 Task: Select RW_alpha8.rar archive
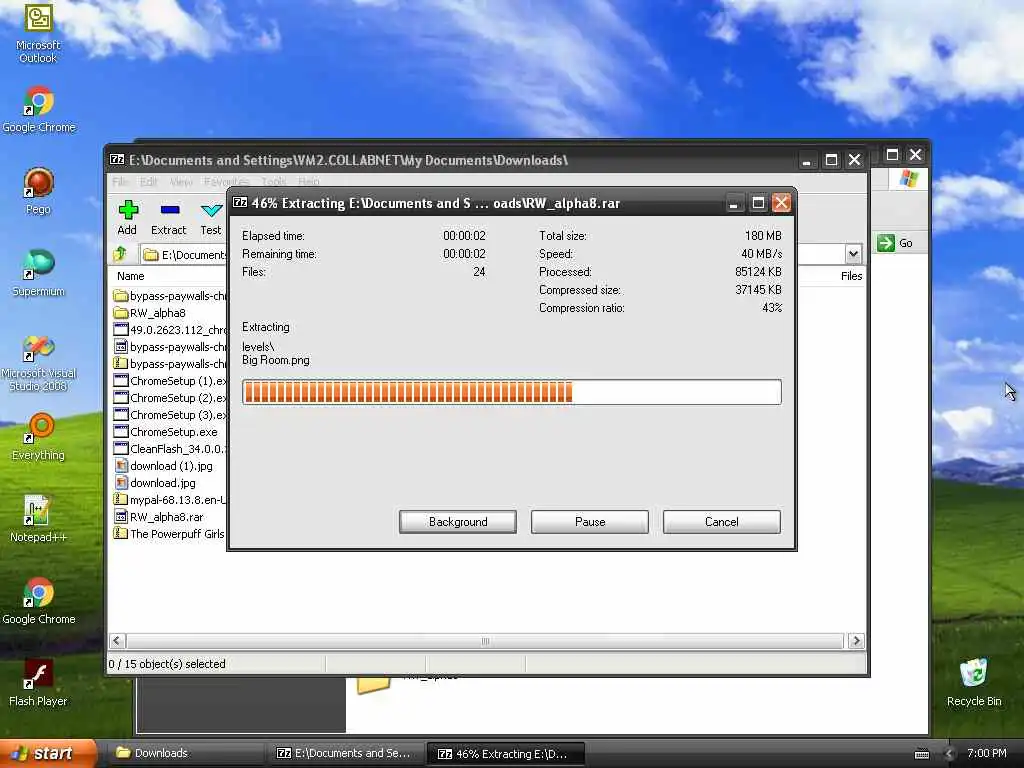pos(159,517)
